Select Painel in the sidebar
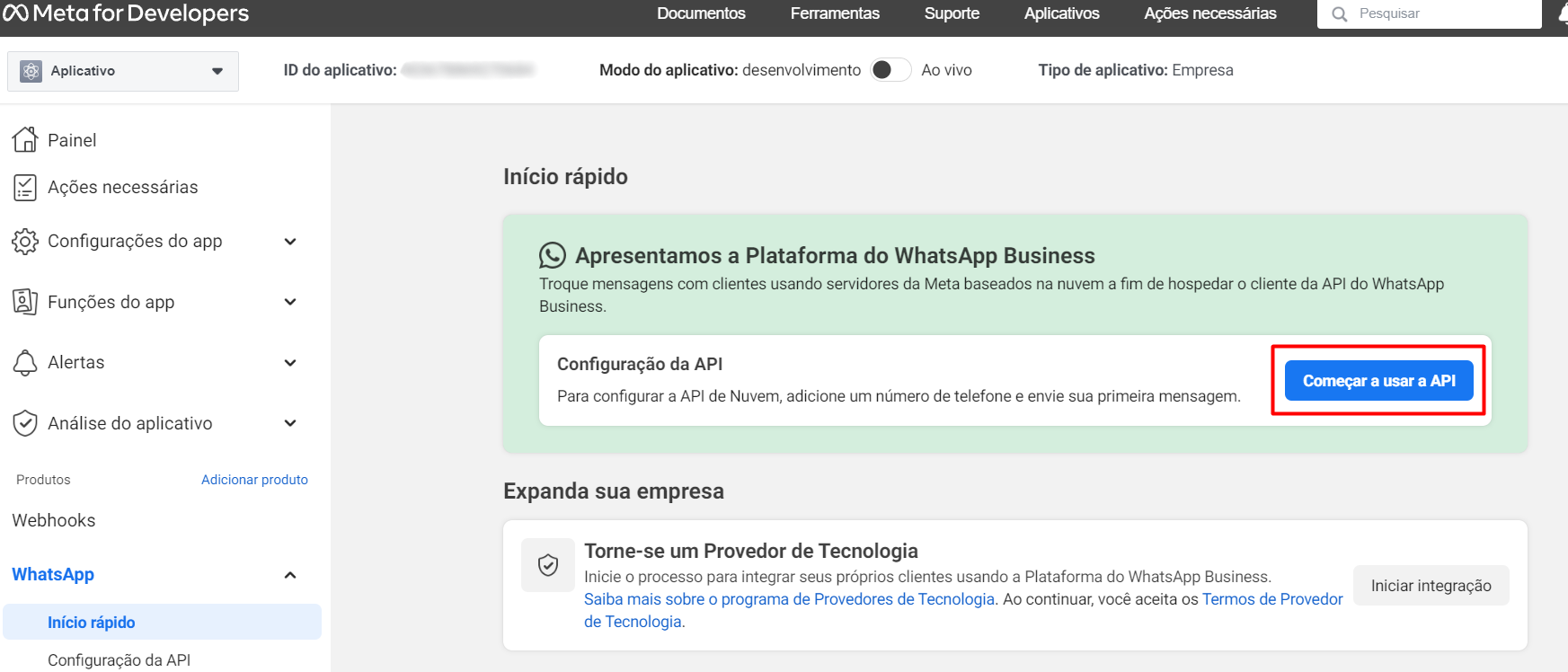 click(x=72, y=140)
